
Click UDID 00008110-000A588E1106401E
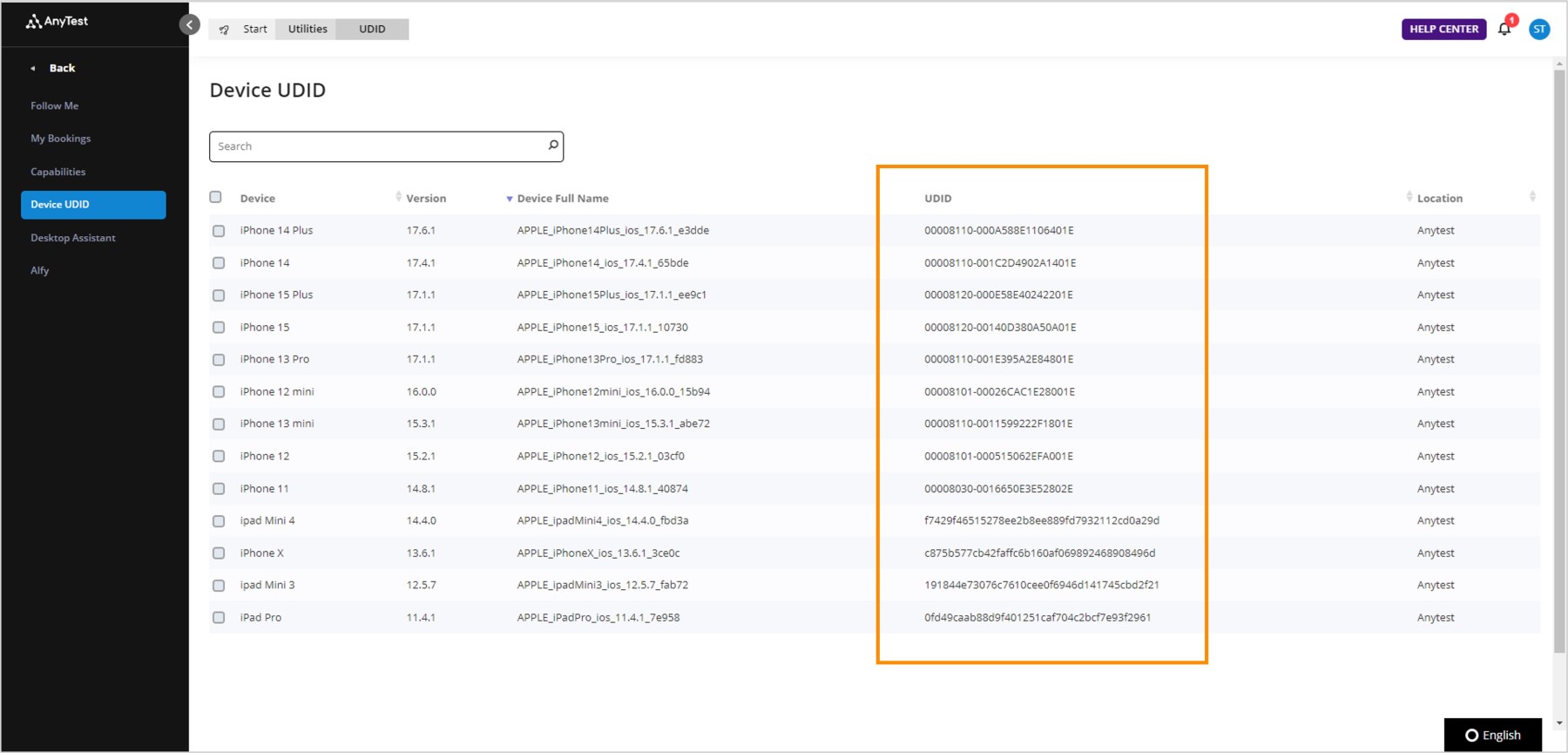coord(998,231)
